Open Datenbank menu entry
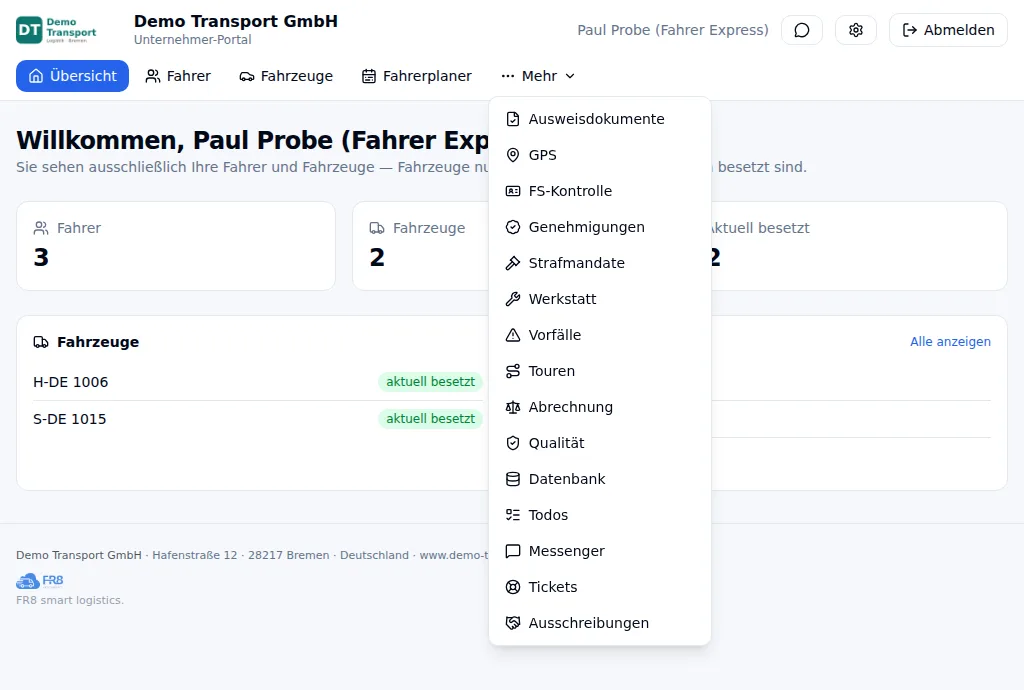The image size is (1024, 690). tap(600, 478)
